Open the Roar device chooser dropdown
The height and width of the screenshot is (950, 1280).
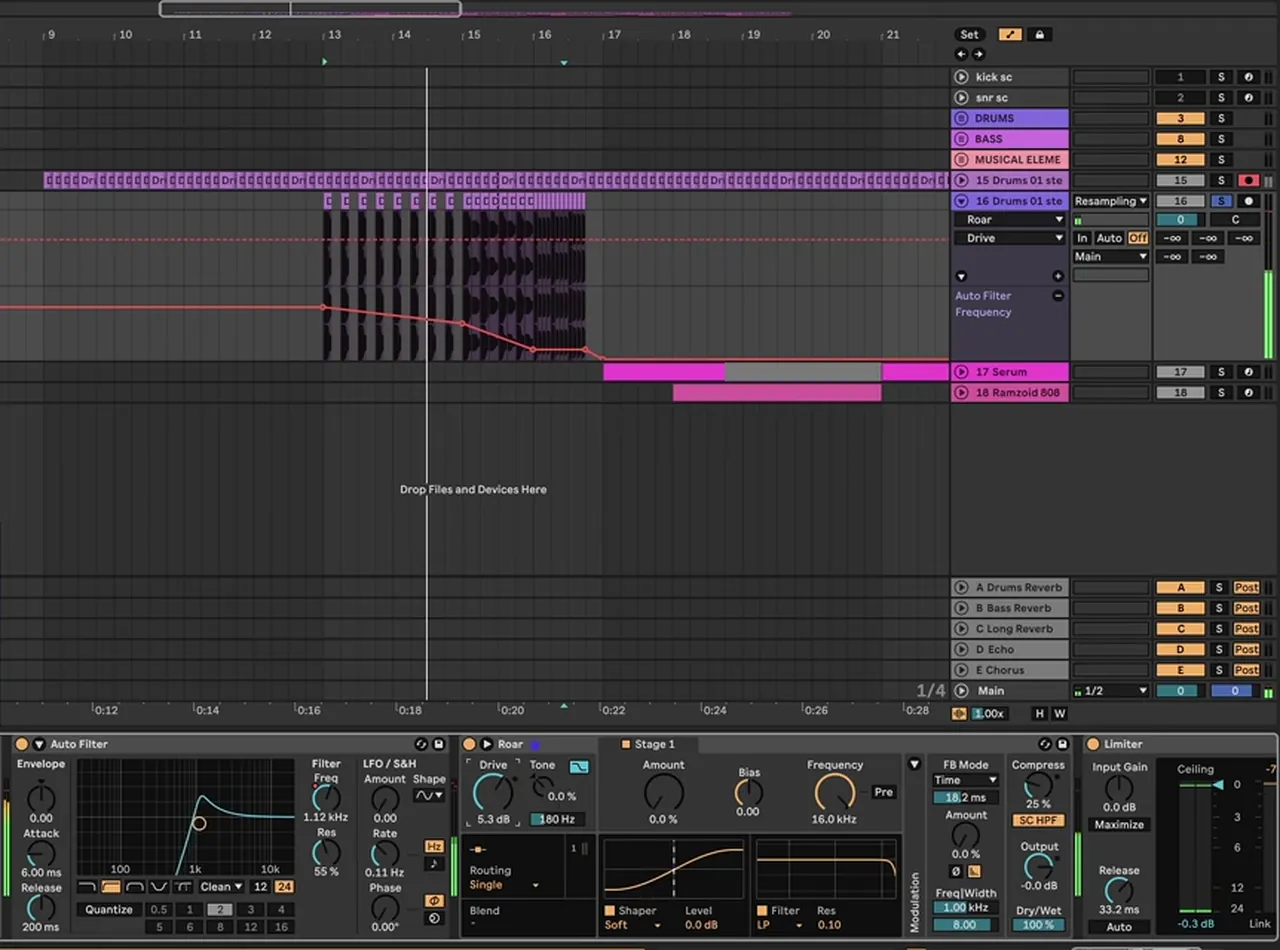tap(1009, 220)
